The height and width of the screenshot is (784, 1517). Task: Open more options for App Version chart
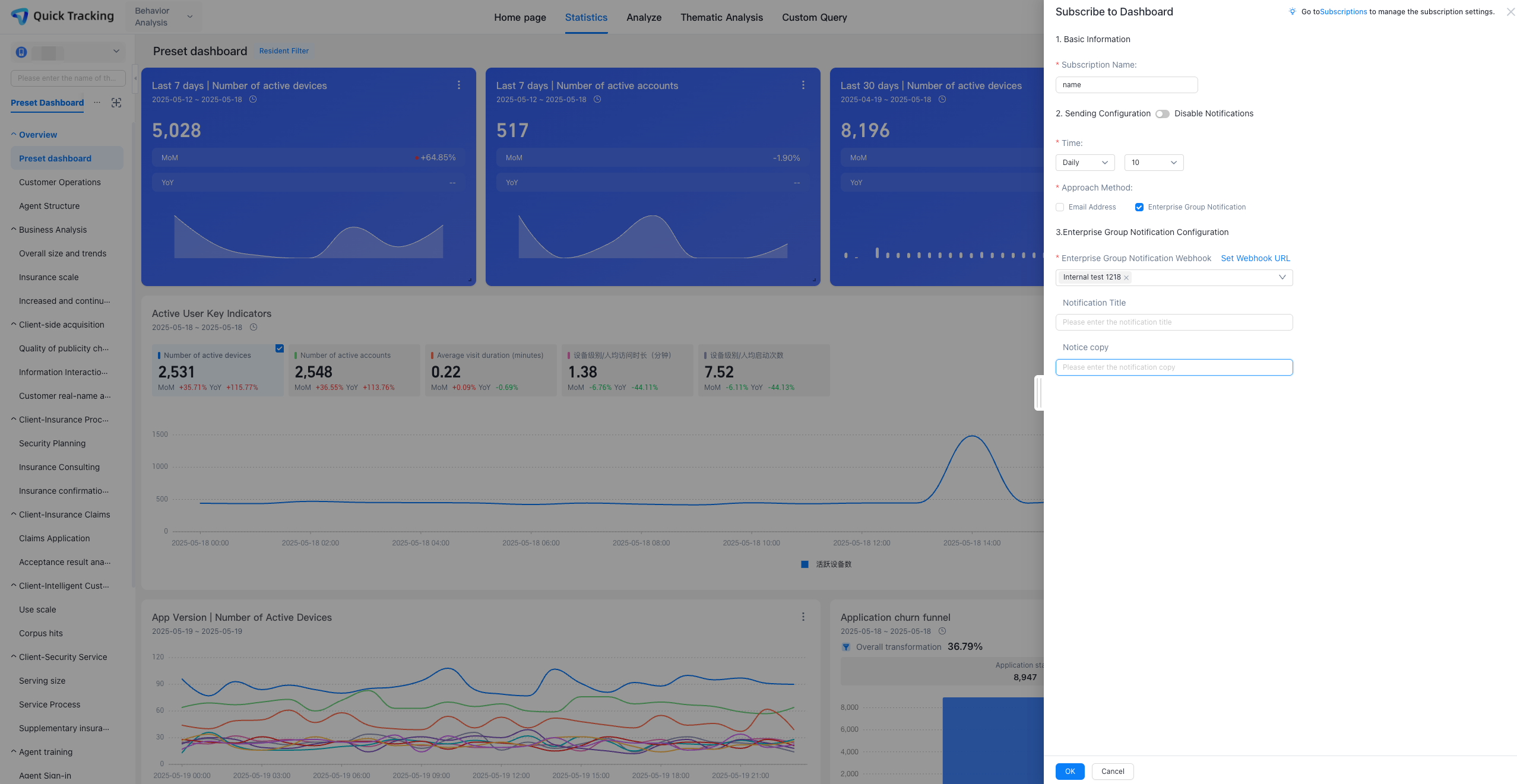(x=803, y=617)
